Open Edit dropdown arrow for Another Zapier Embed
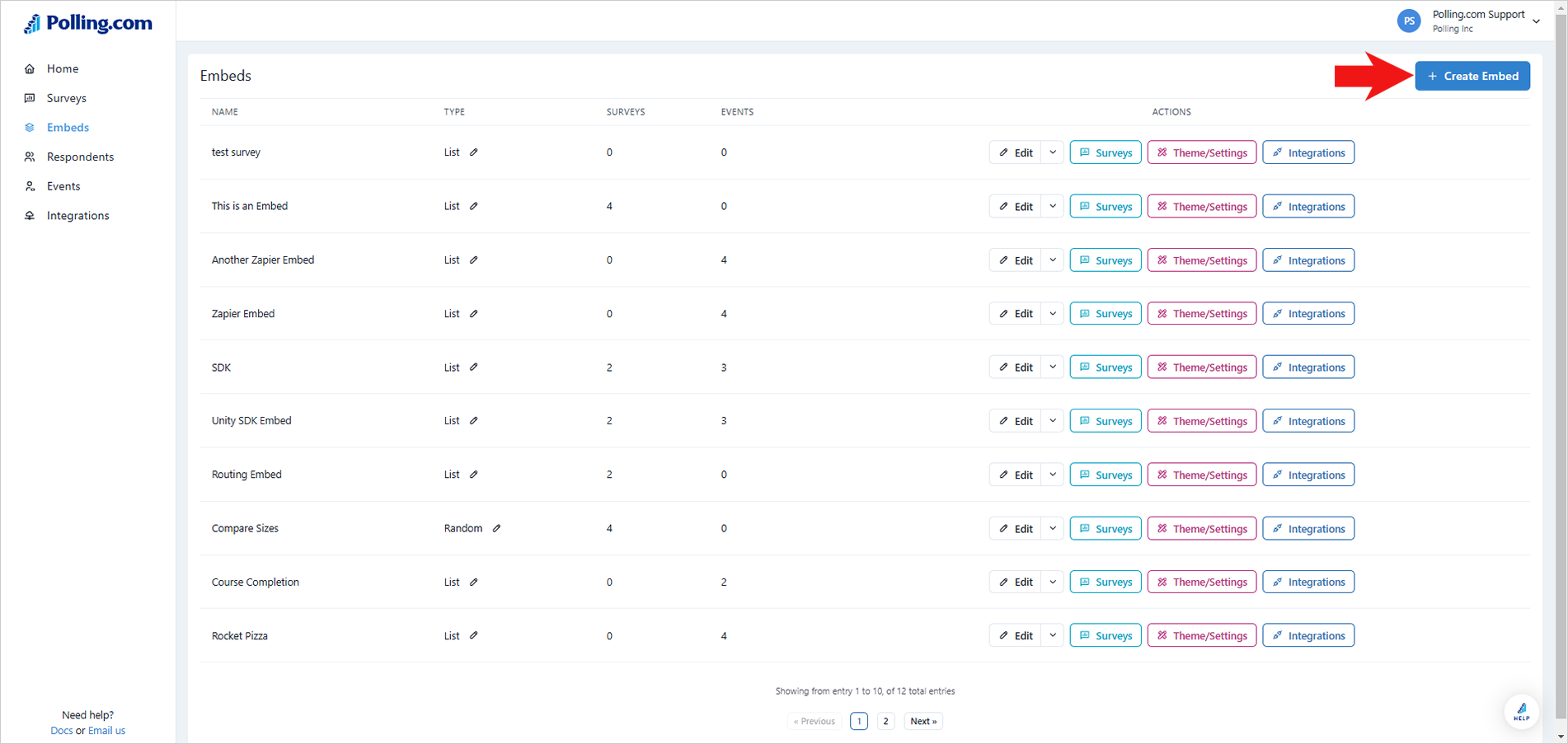Viewport: 1568px width, 744px height. click(x=1053, y=260)
